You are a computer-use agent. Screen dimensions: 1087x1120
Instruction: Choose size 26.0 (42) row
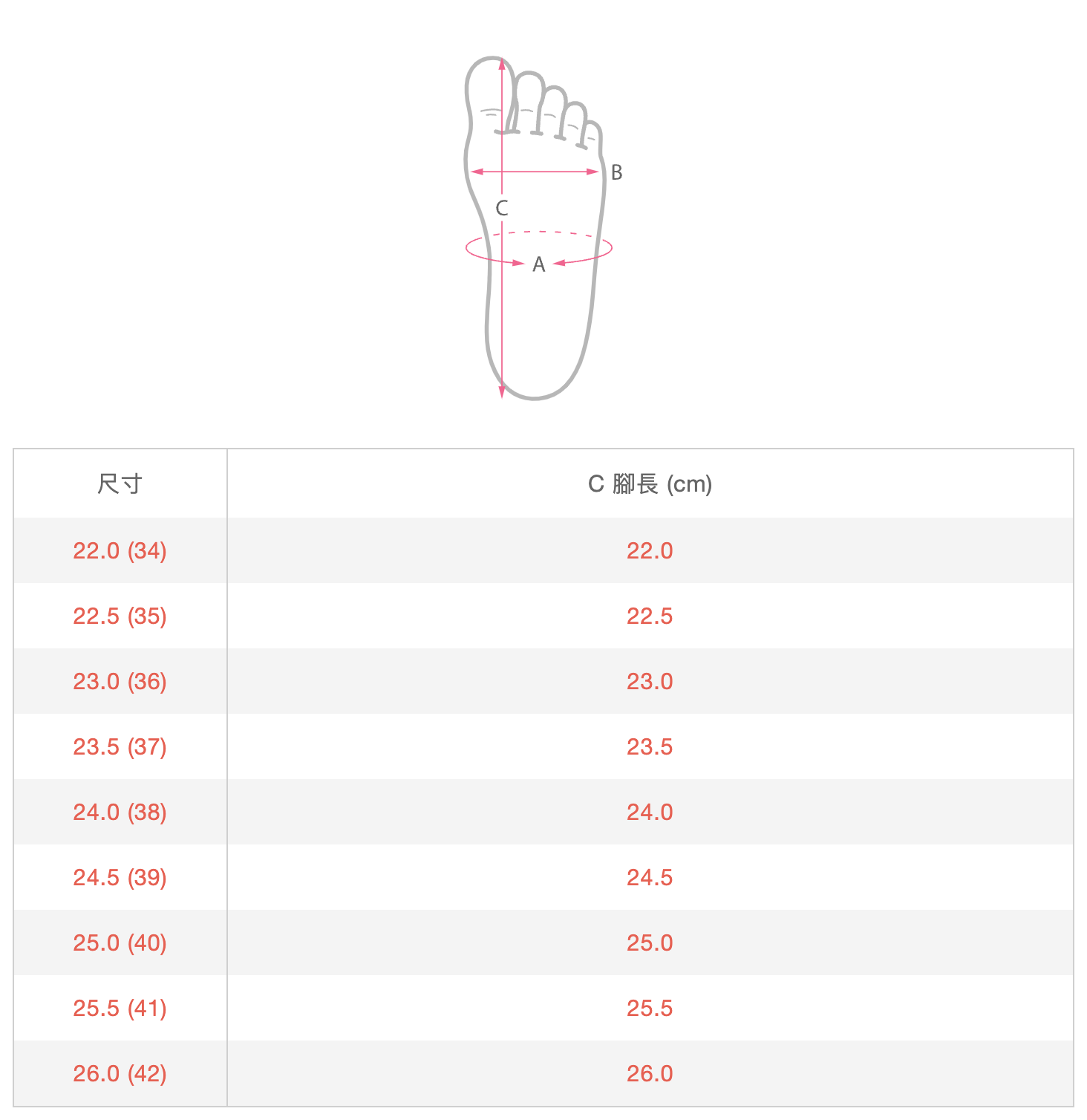point(543,1073)
